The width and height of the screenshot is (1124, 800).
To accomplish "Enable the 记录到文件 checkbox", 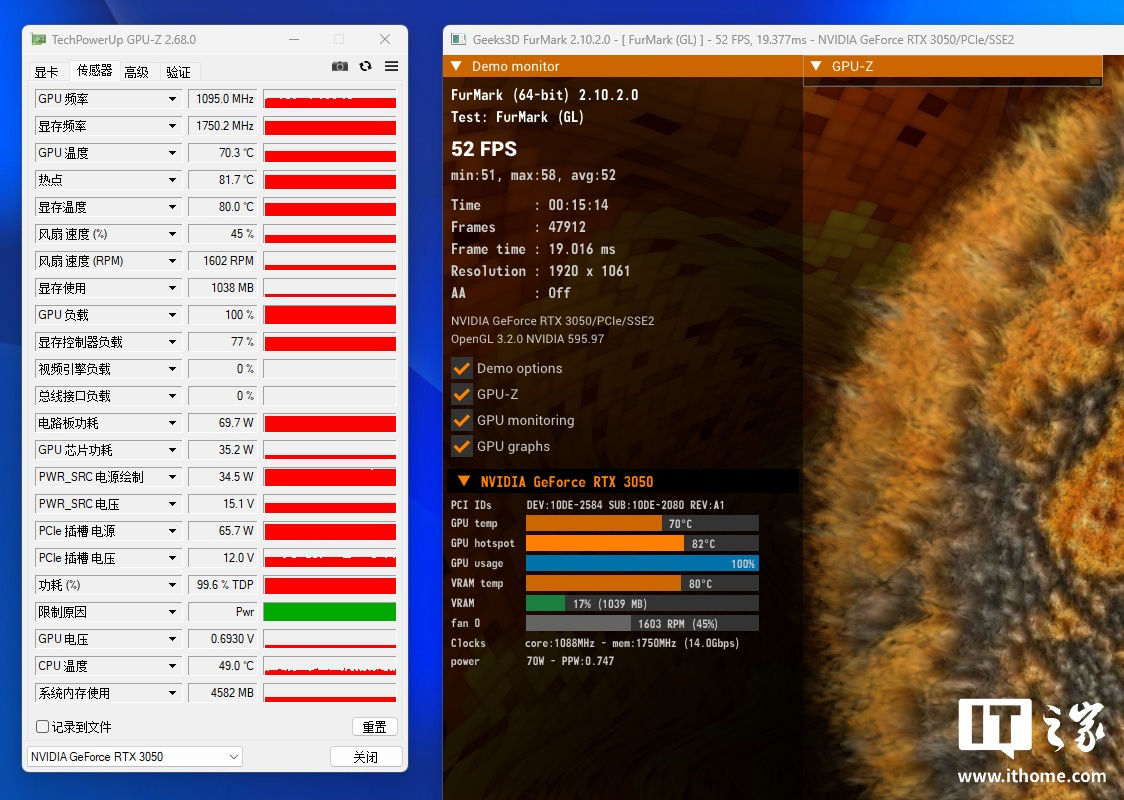I will tap(43, 727).
